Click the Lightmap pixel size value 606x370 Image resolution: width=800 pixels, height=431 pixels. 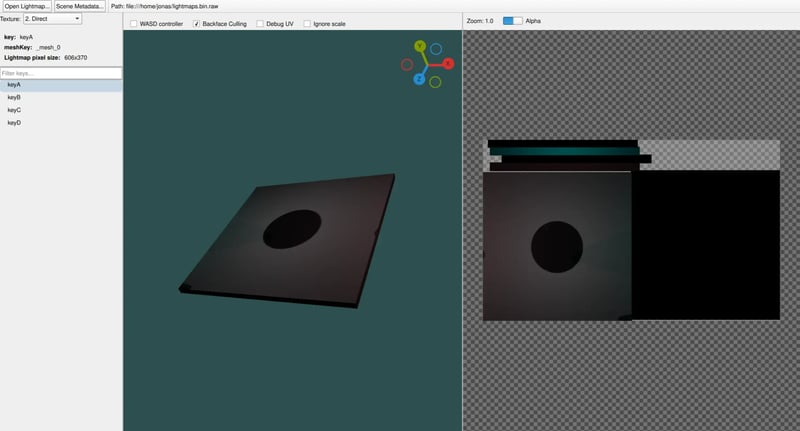76,58
